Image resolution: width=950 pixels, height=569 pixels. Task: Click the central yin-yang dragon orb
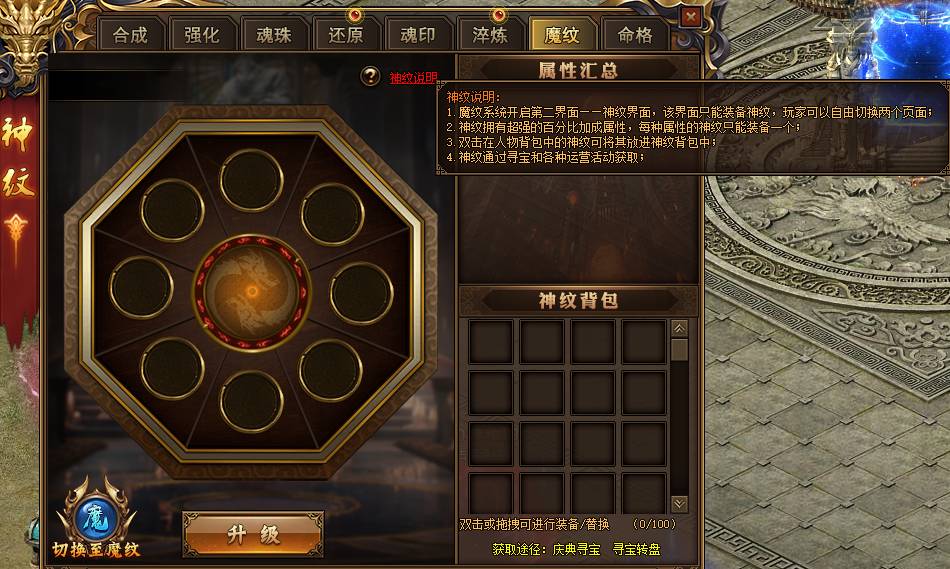[252, 293]
